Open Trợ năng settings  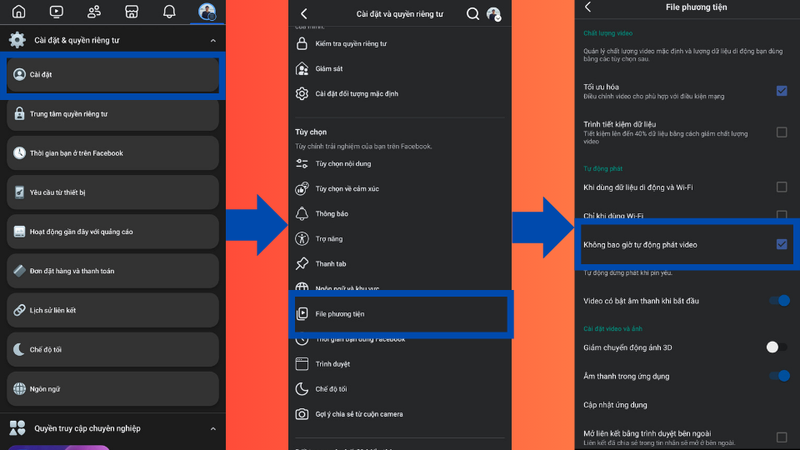click(x=400, y=238)
